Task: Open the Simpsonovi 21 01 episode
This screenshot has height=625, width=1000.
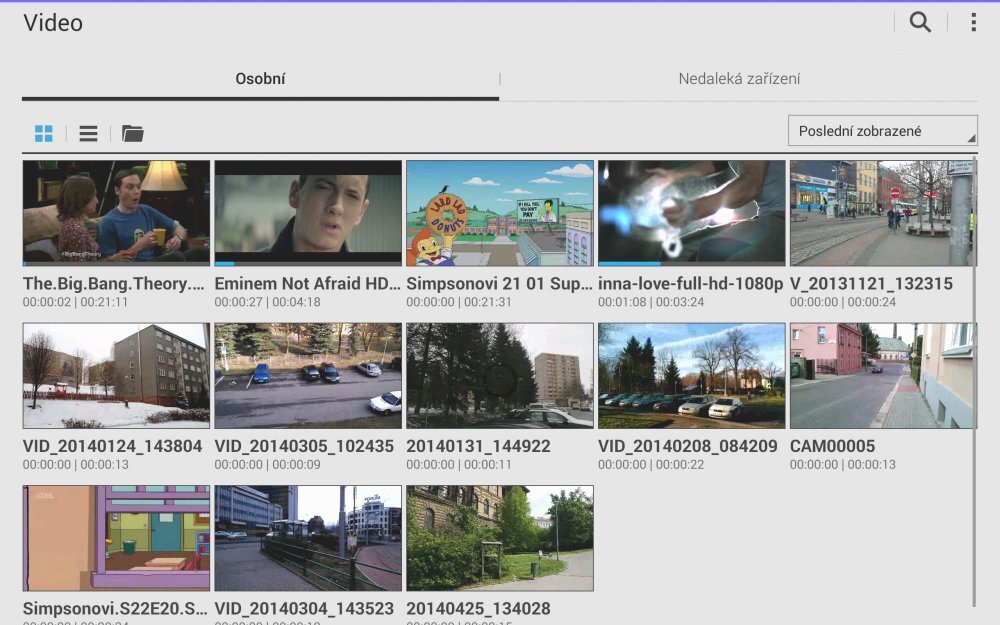Action: (x=499, y=212)
